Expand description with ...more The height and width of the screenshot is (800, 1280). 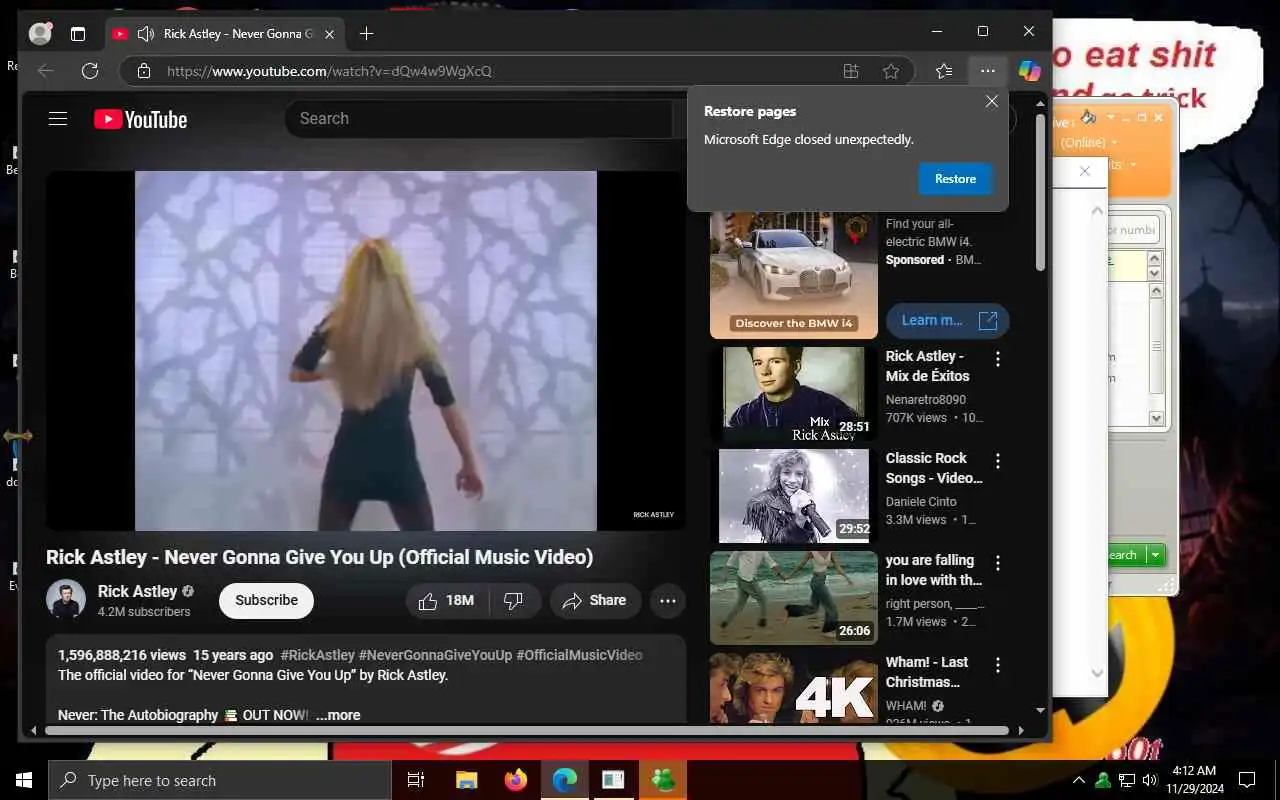point(338,715)
